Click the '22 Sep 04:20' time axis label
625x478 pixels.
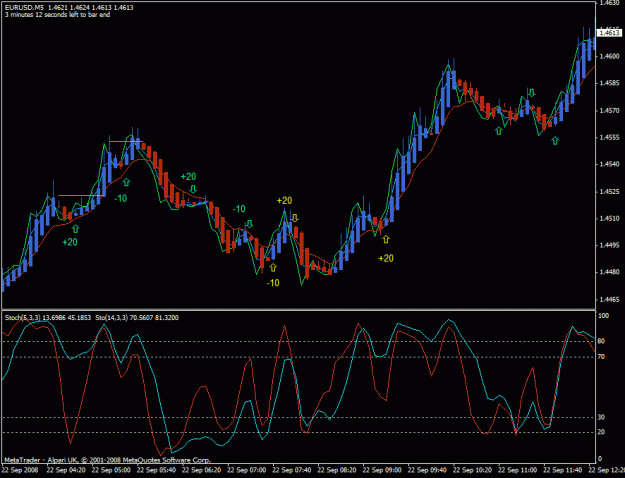point(66,470)
